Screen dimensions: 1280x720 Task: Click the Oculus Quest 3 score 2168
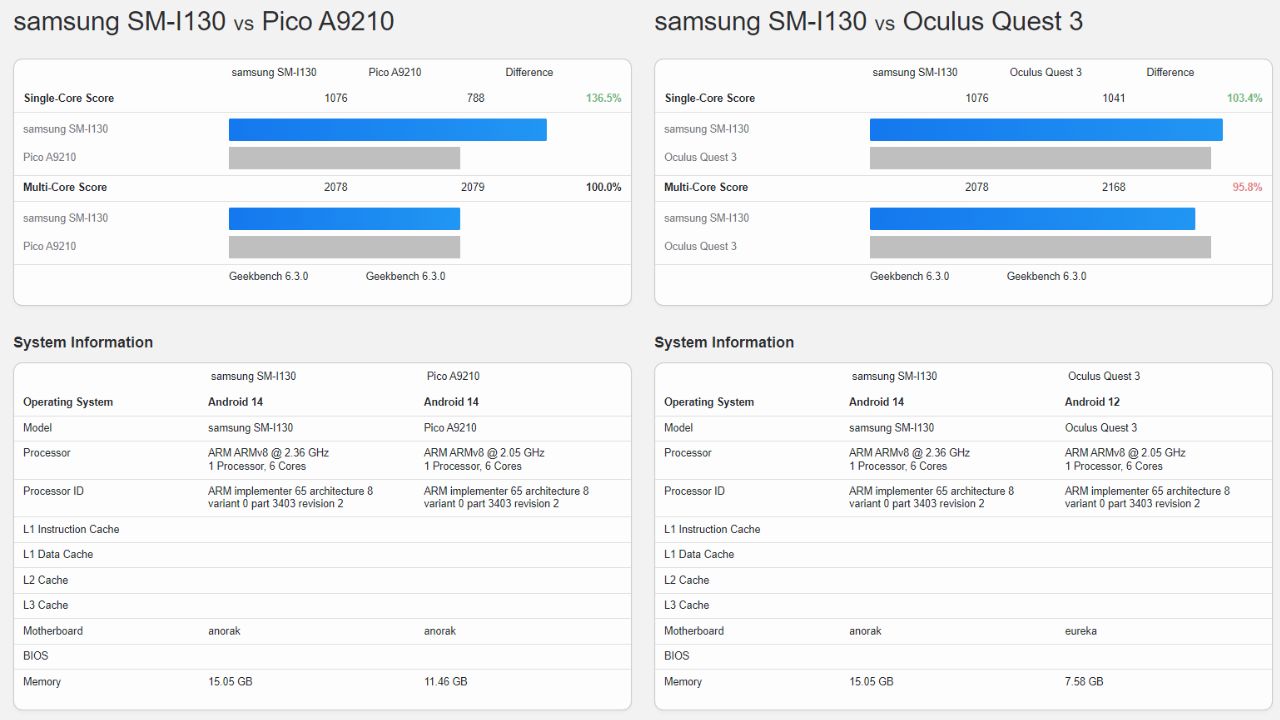1113,187
